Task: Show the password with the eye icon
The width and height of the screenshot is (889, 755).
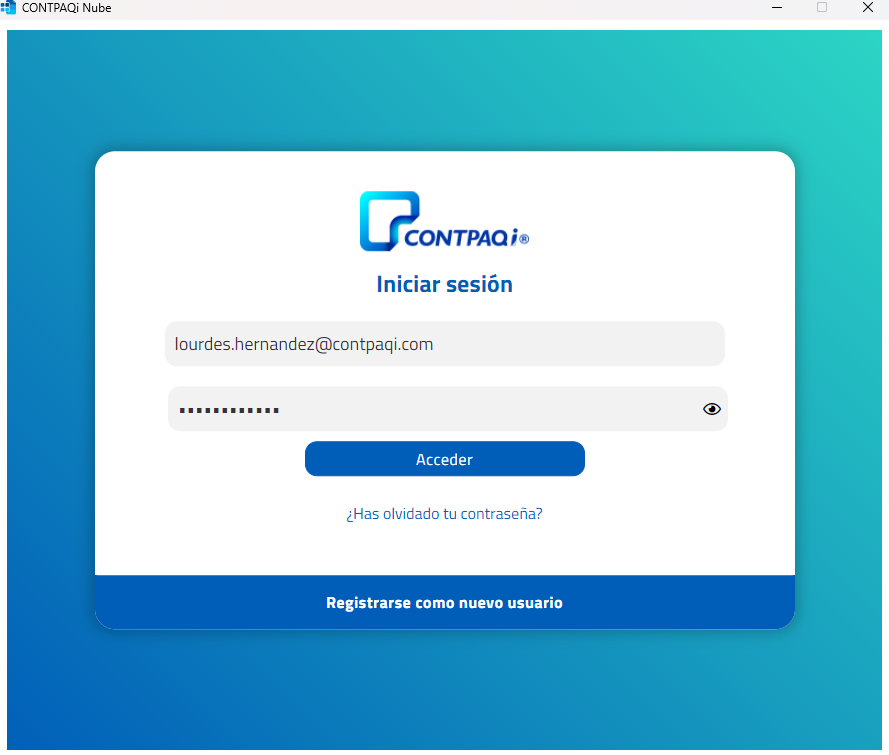Action: [712, 409]
